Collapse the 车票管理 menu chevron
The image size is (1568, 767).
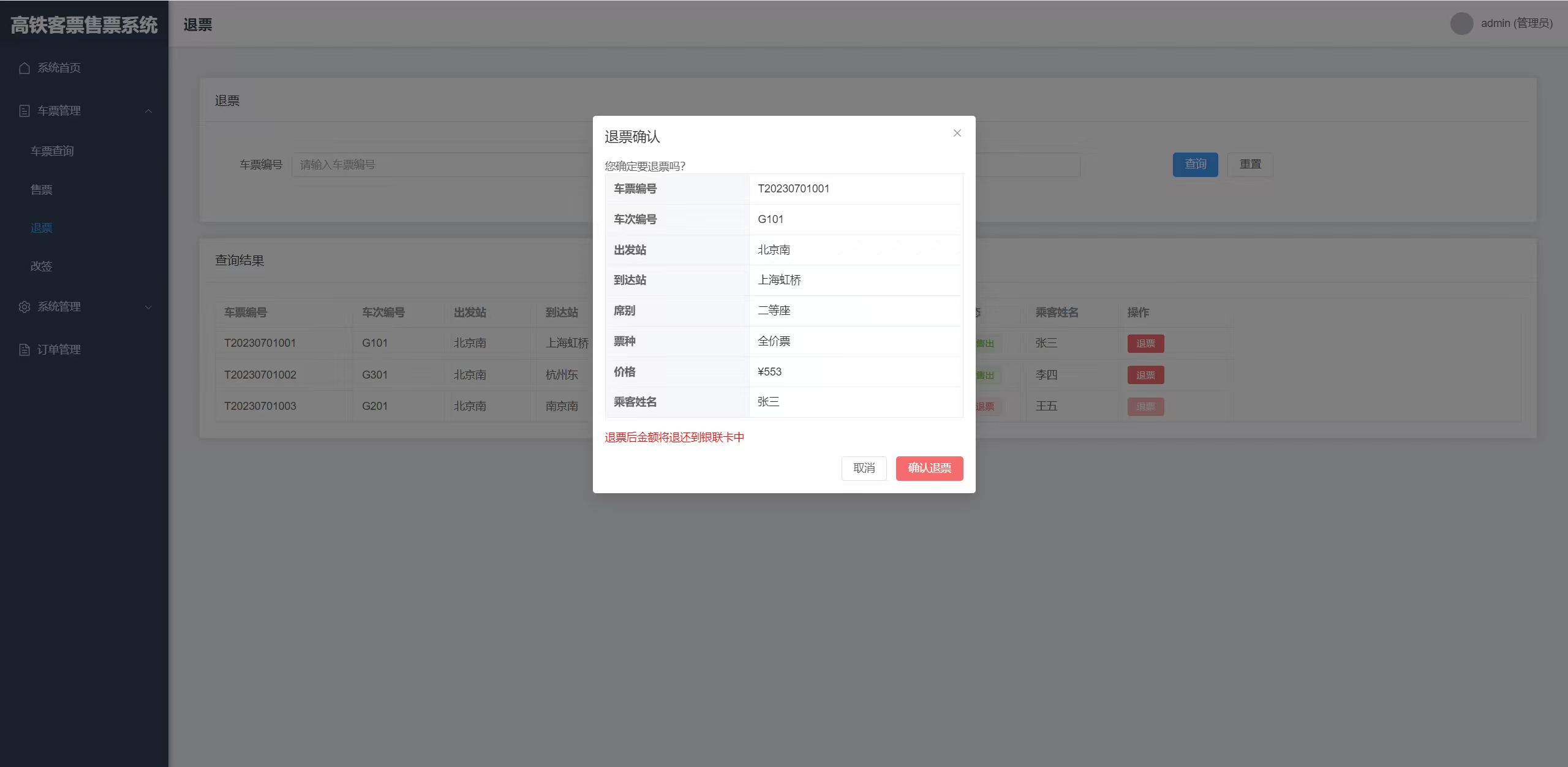(x=148, y=111)
